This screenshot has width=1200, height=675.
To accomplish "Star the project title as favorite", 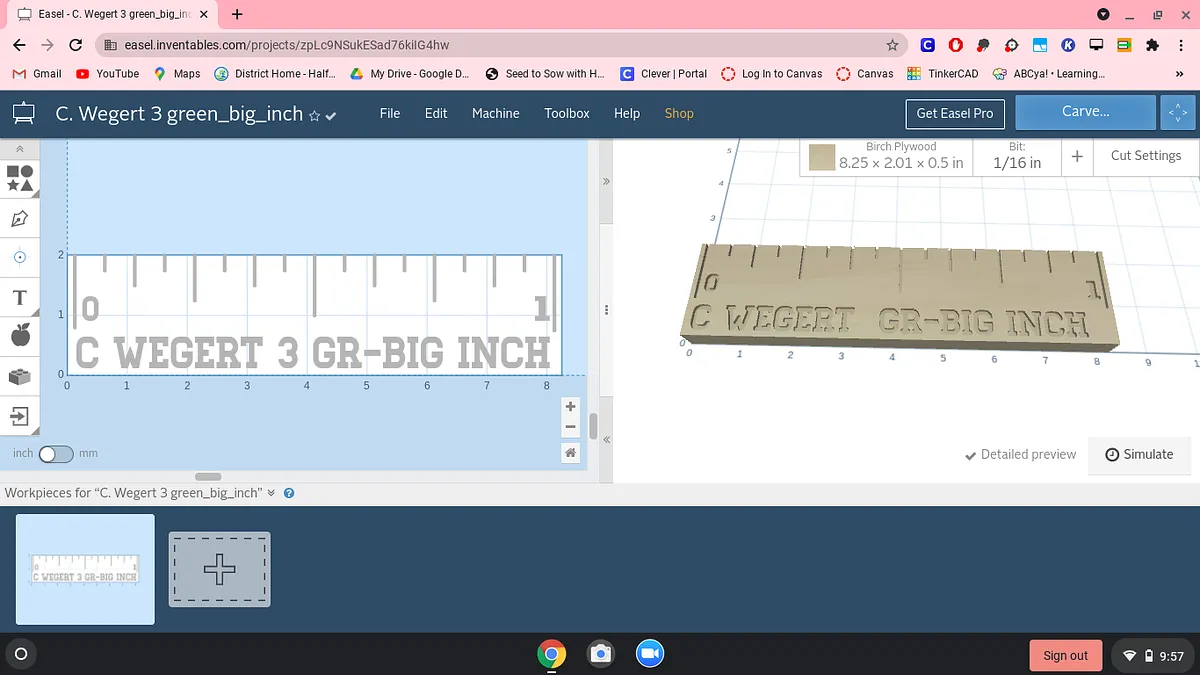I will (x=314, y=116).
